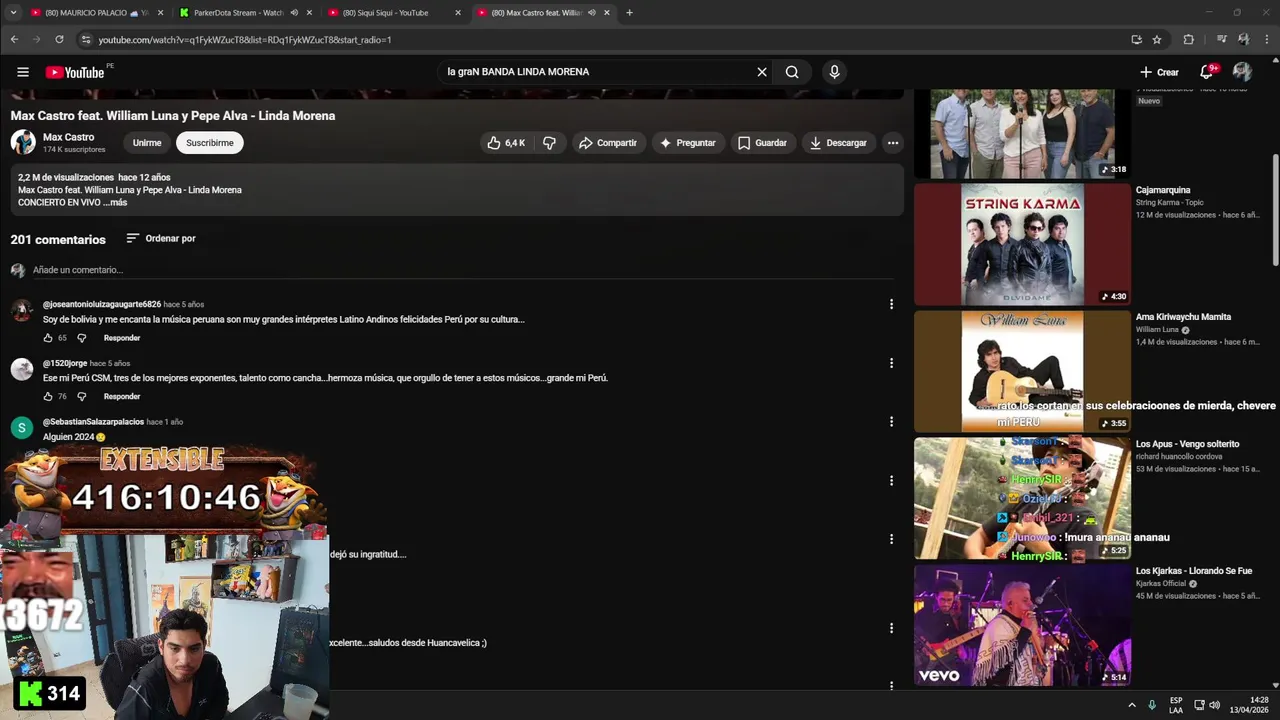Image resolution: width=1280 pixels, height=720 pixels.
Task: Open new browser tab with plus
Action: [629, 13]
